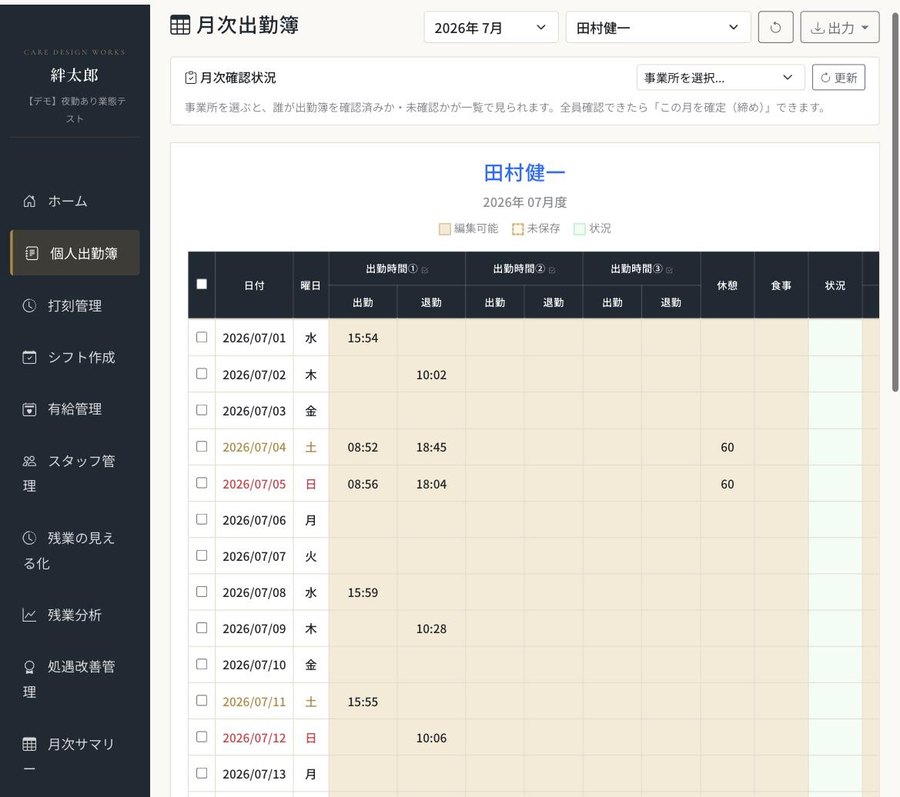Click the 15:59 clock-in cell on 07/08
The image size is (900, 797).
tap(363, 592)
